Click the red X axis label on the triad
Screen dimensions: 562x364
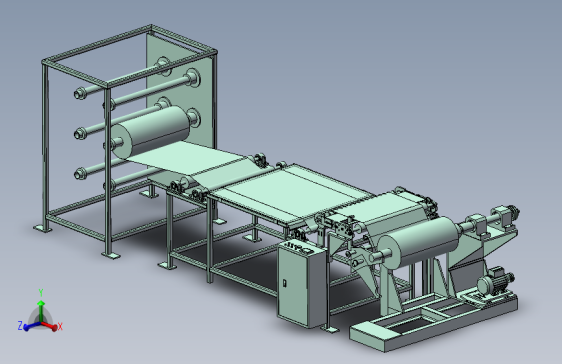point(60,326)
